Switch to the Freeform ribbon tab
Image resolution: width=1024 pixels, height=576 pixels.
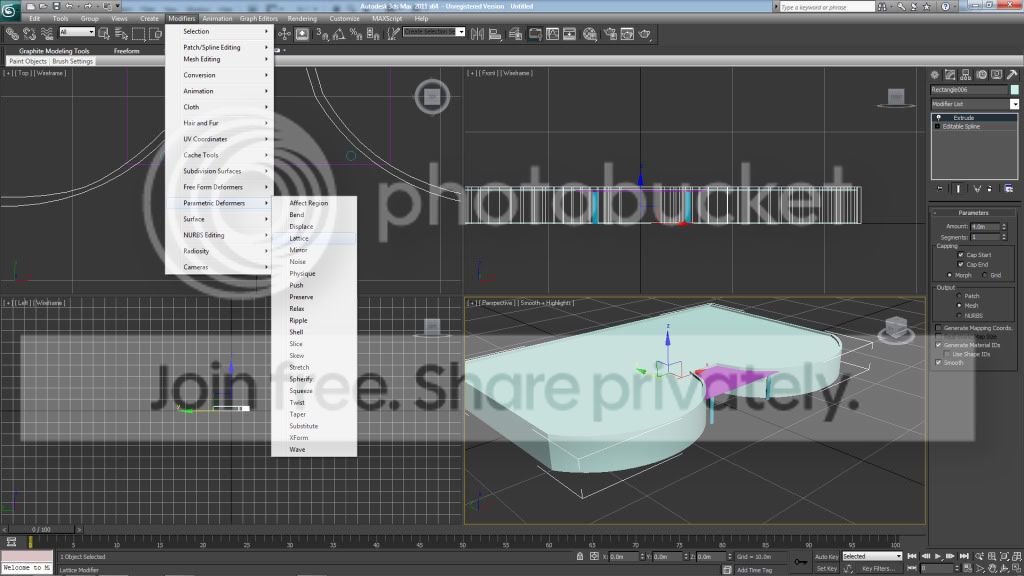[127, 51]
